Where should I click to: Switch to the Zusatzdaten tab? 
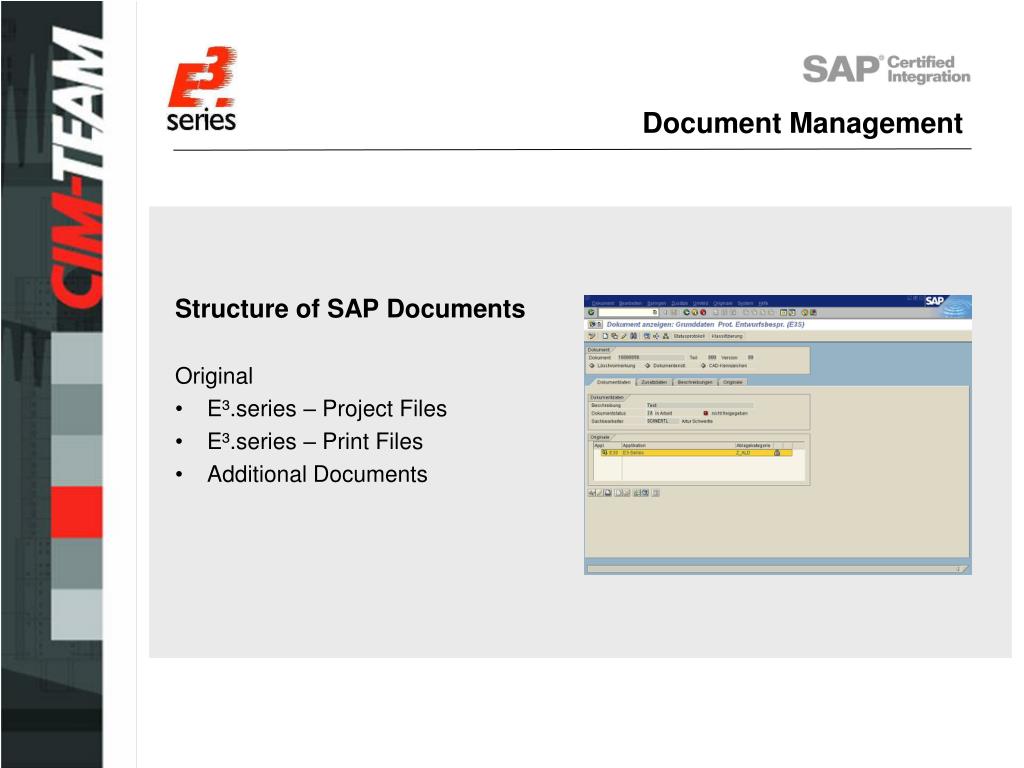tap(654, 382)
